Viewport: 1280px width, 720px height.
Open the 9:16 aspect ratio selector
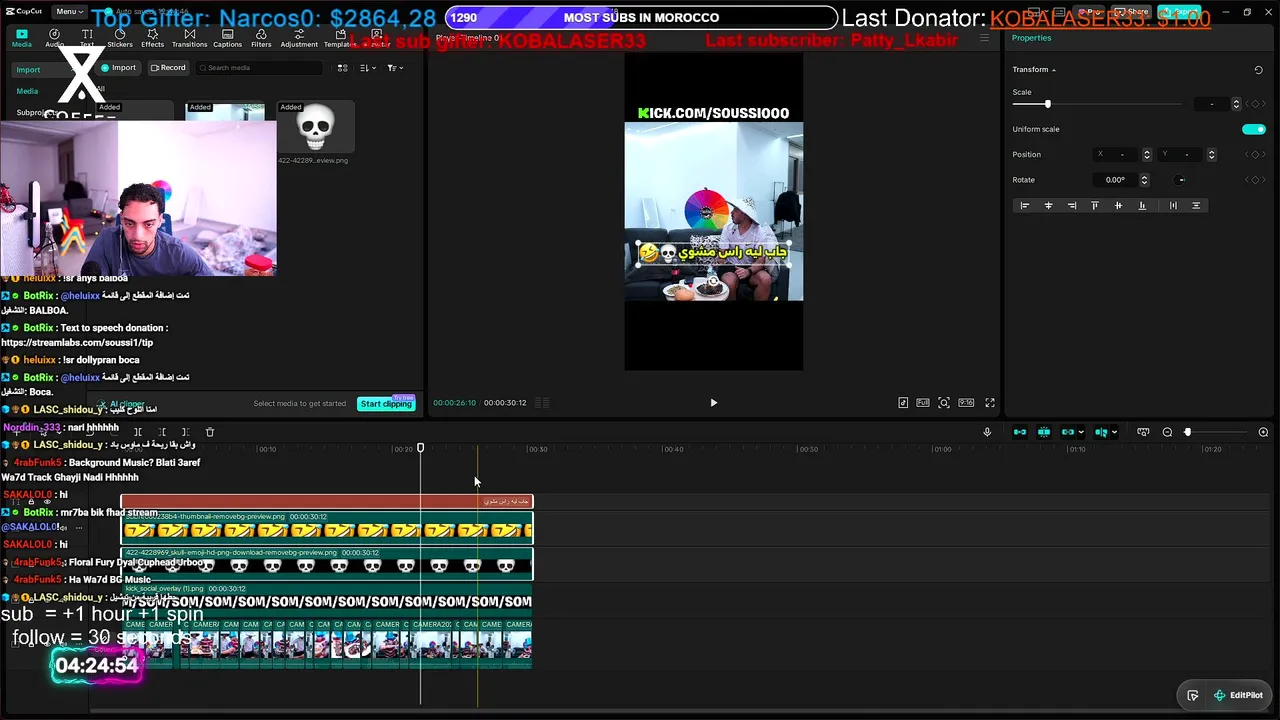(x=966, y=403)
